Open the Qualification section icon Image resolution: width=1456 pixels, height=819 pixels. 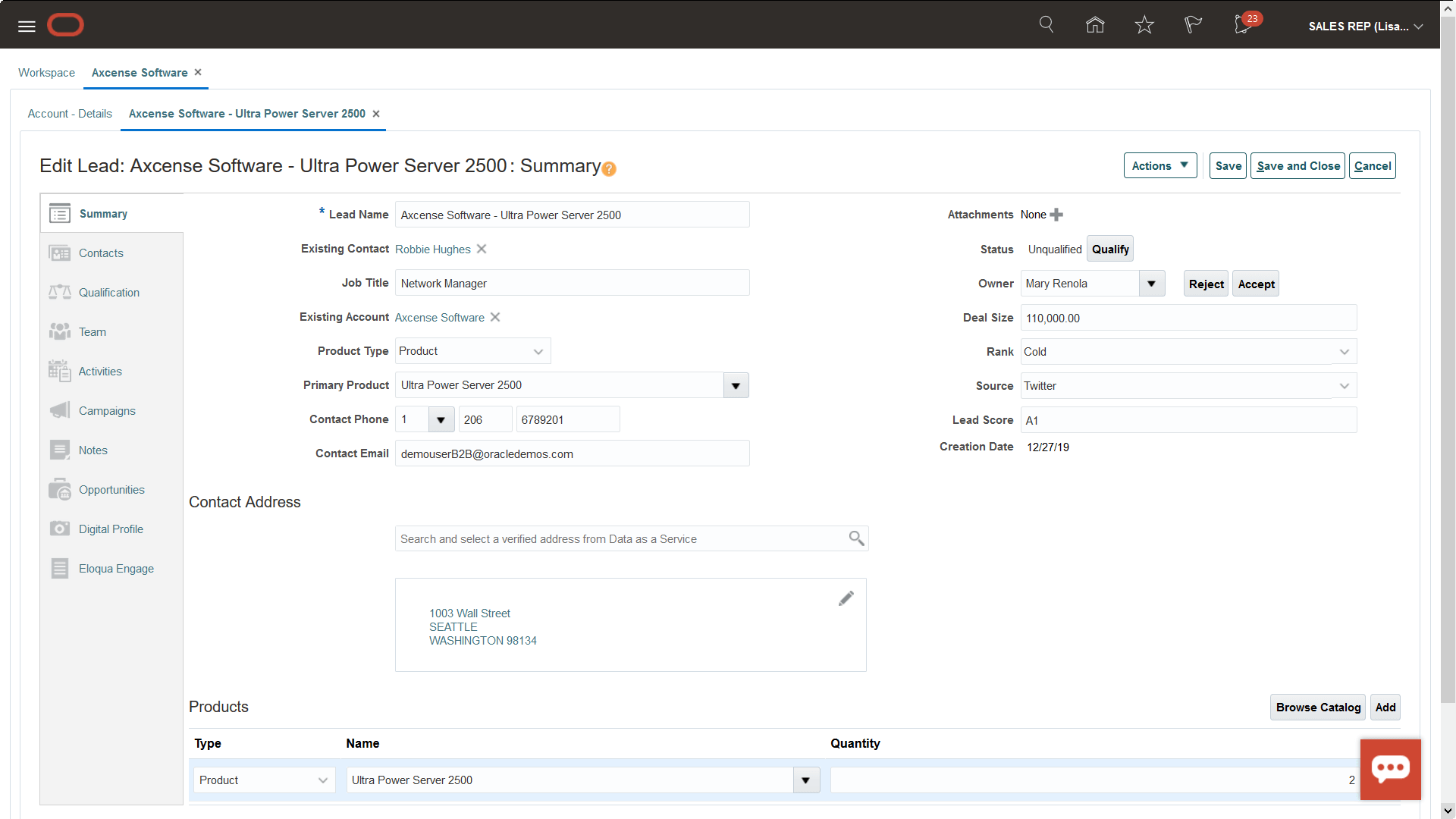[59, 292]
